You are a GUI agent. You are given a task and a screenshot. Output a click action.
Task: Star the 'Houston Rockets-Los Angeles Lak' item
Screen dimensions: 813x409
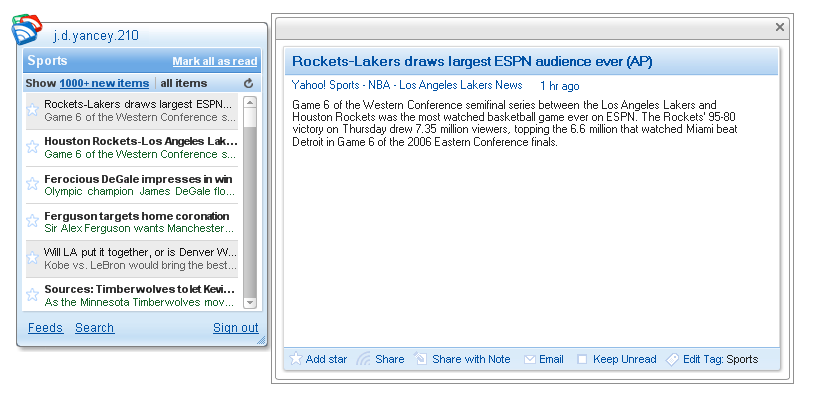click(x=32, y=147)
